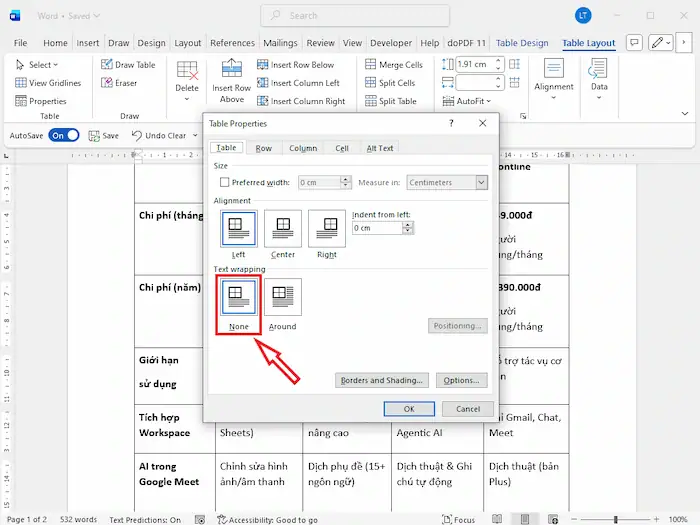The width and height of the screenshot is (700, 525).
Task: Choose Center table alignment icon
Action: tap(283, 229)
